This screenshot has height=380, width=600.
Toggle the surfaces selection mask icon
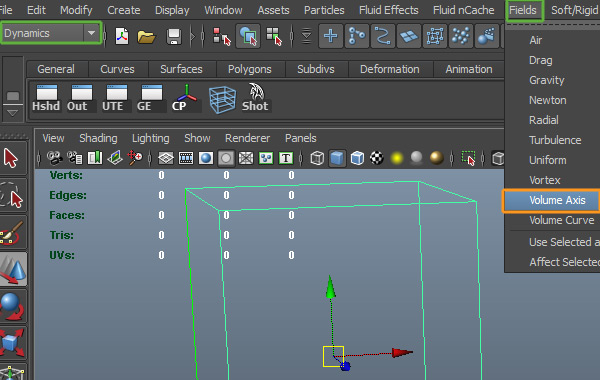408,36
